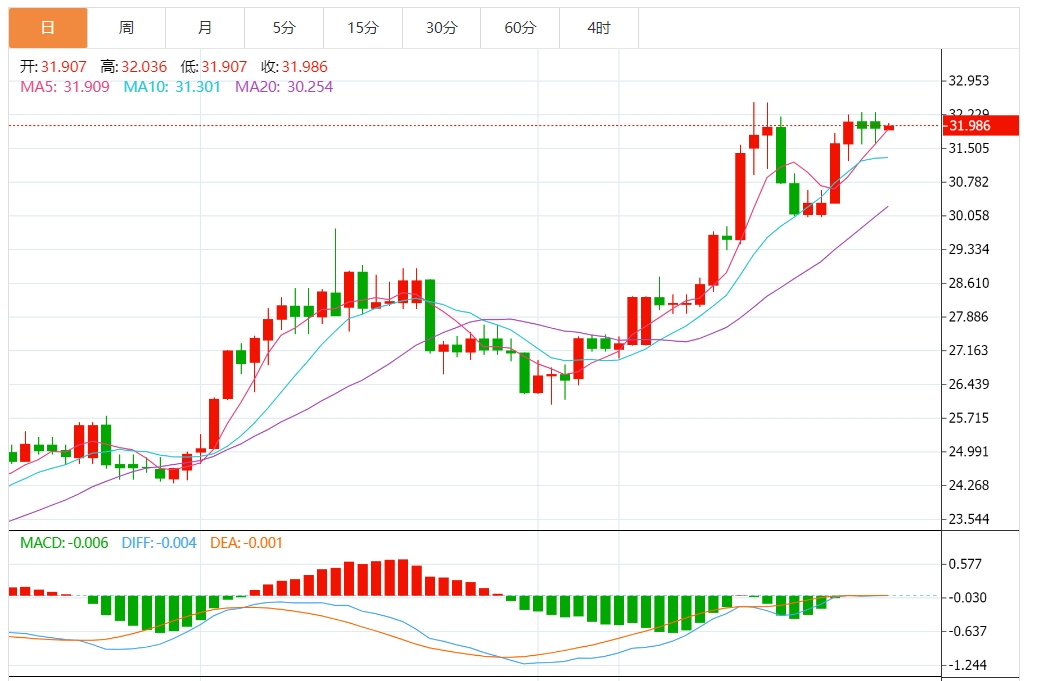Viewport: 1039px width, 681px height.
Task: Click the DIFF: -0.004 label
Action: [159, 543]
